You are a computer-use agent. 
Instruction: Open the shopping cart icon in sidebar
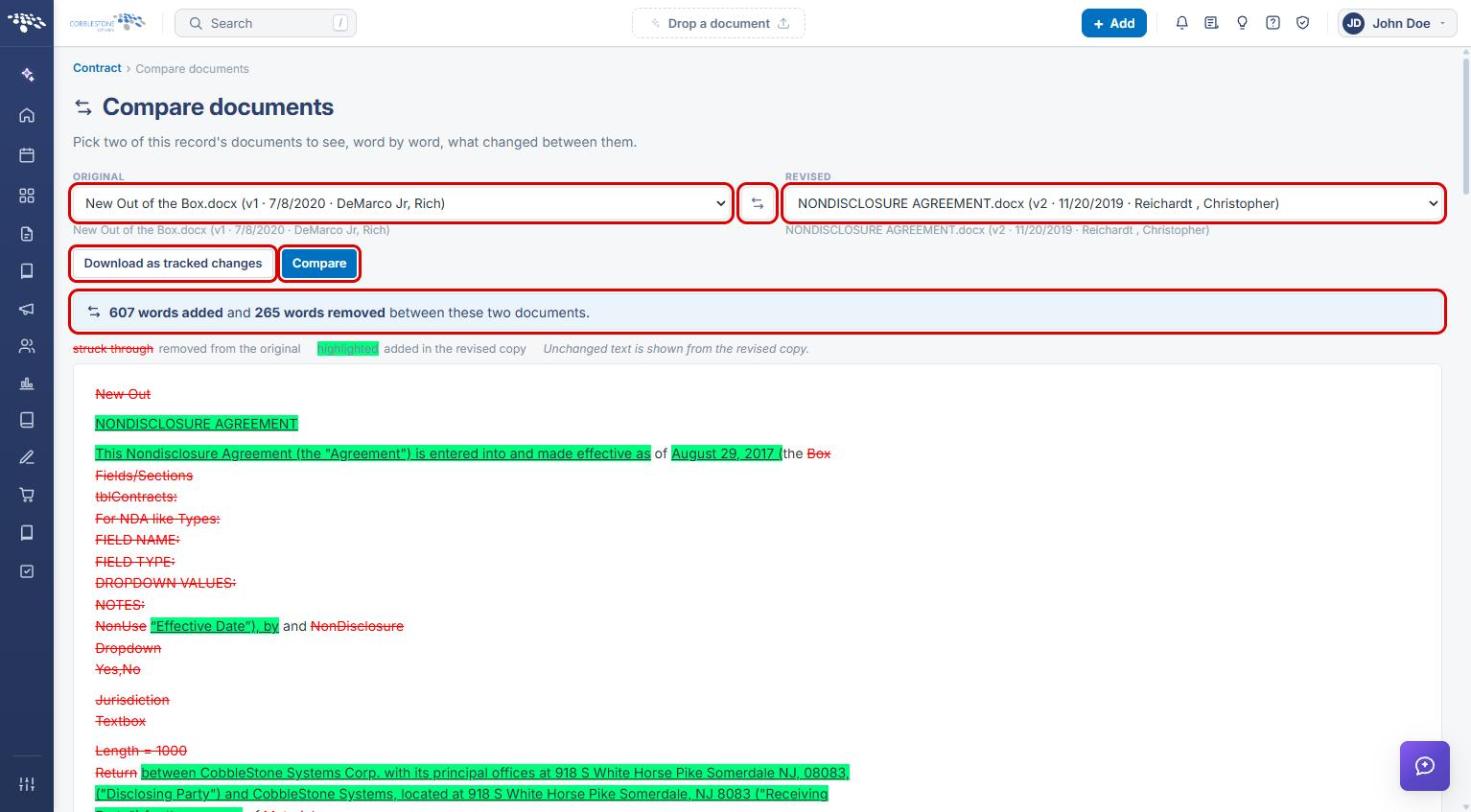(27, 495)
